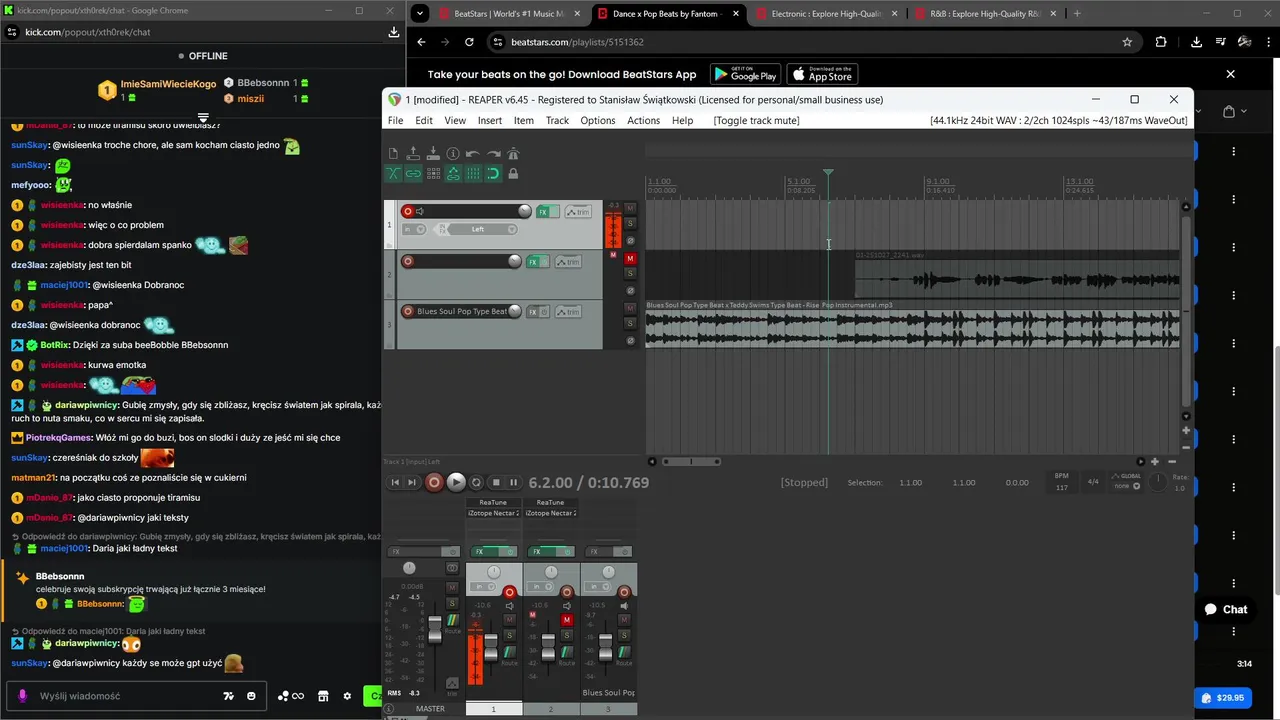This screenshot has width=1280, height=720.
Task: Open File menu in REAPER
Action: (x=395, y=120)
